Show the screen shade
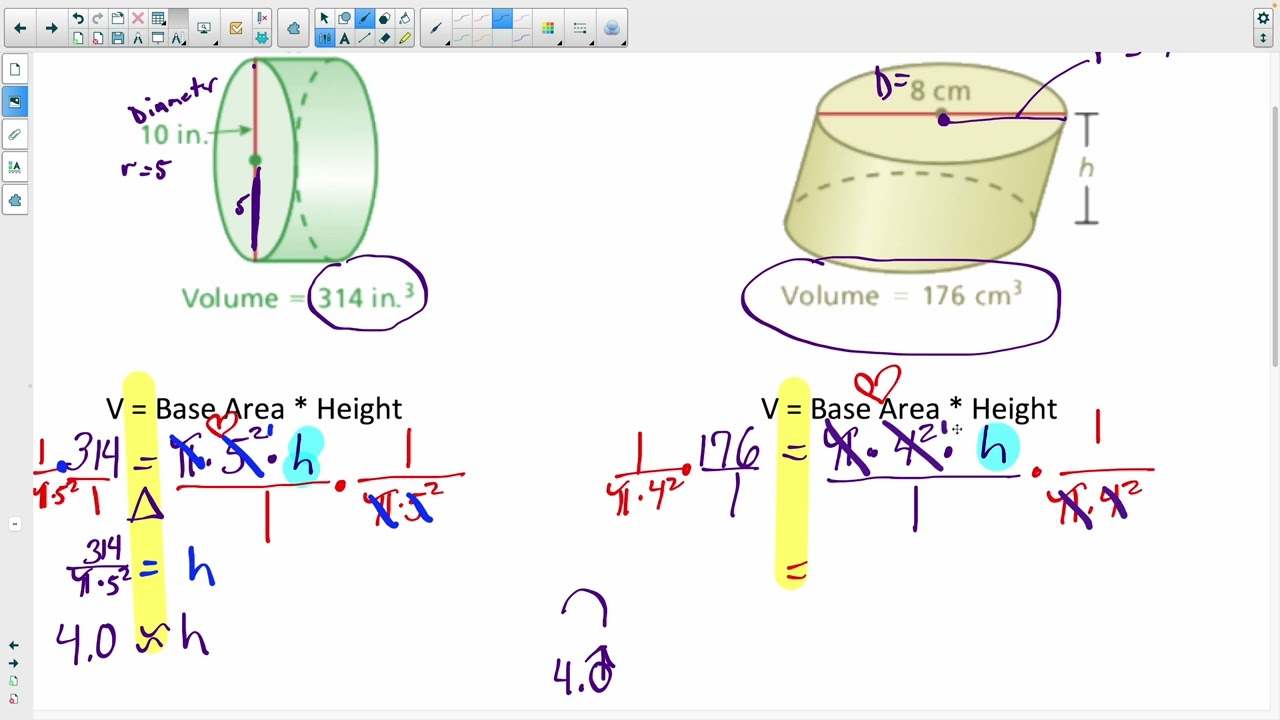 coord(158,38)
